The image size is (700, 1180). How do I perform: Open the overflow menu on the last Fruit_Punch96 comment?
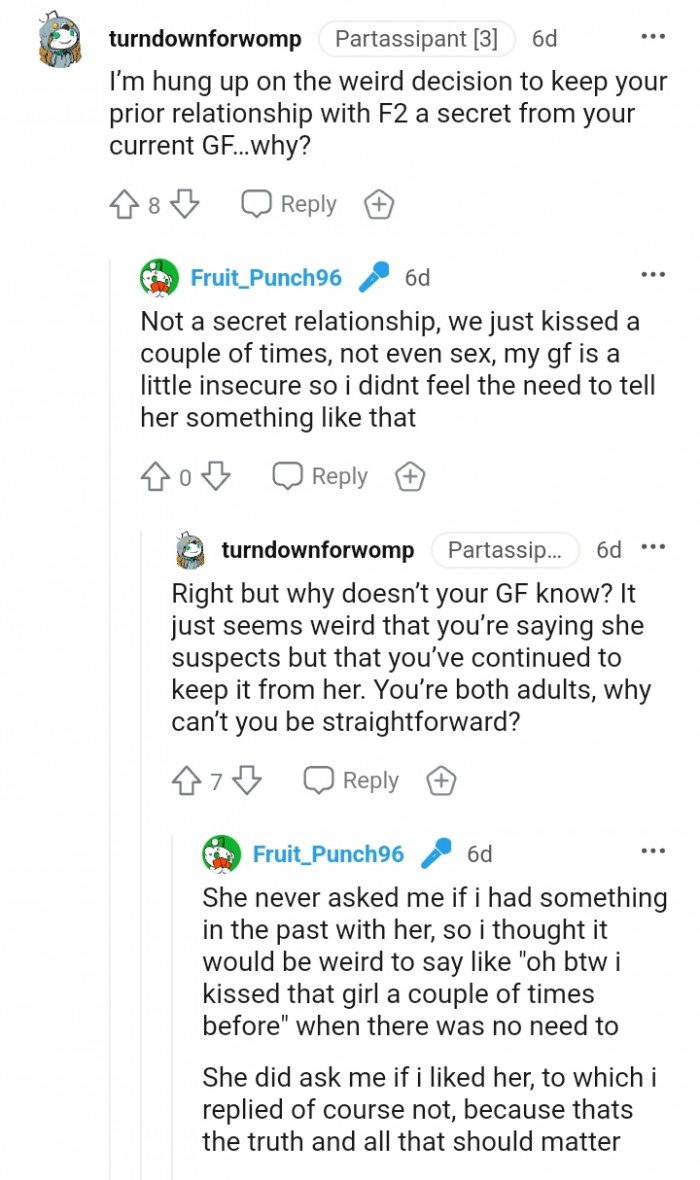pos(653,849)
